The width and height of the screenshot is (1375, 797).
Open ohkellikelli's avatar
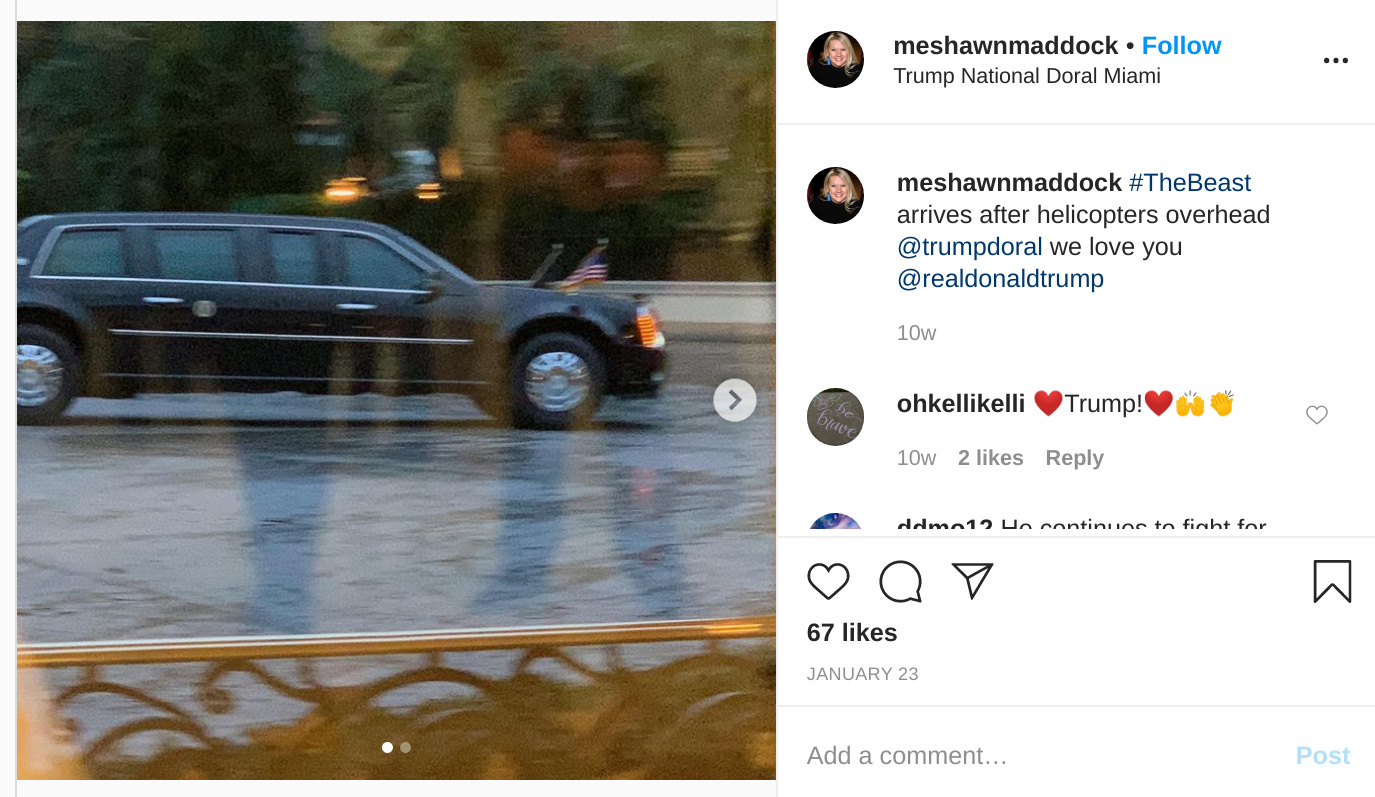click(x=836, y=417)
